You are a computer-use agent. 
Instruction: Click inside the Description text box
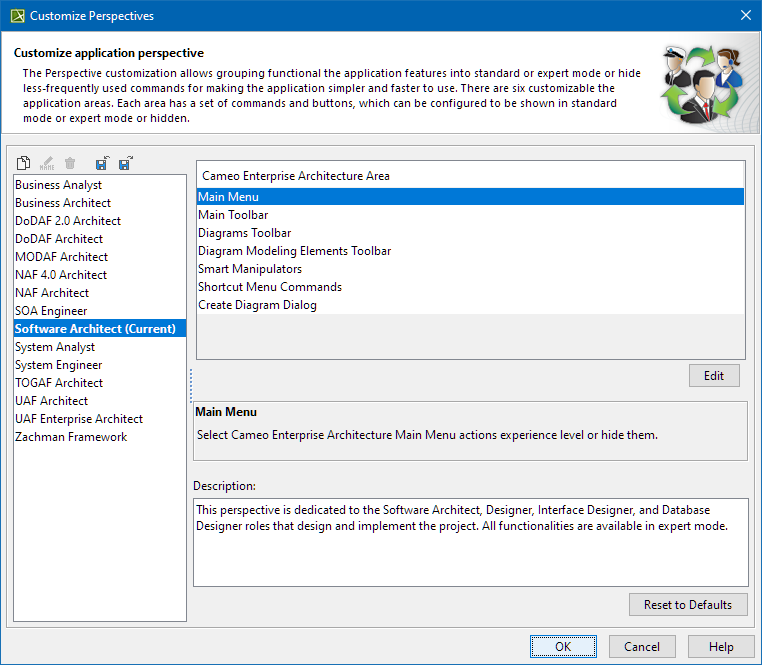(470, 542)
